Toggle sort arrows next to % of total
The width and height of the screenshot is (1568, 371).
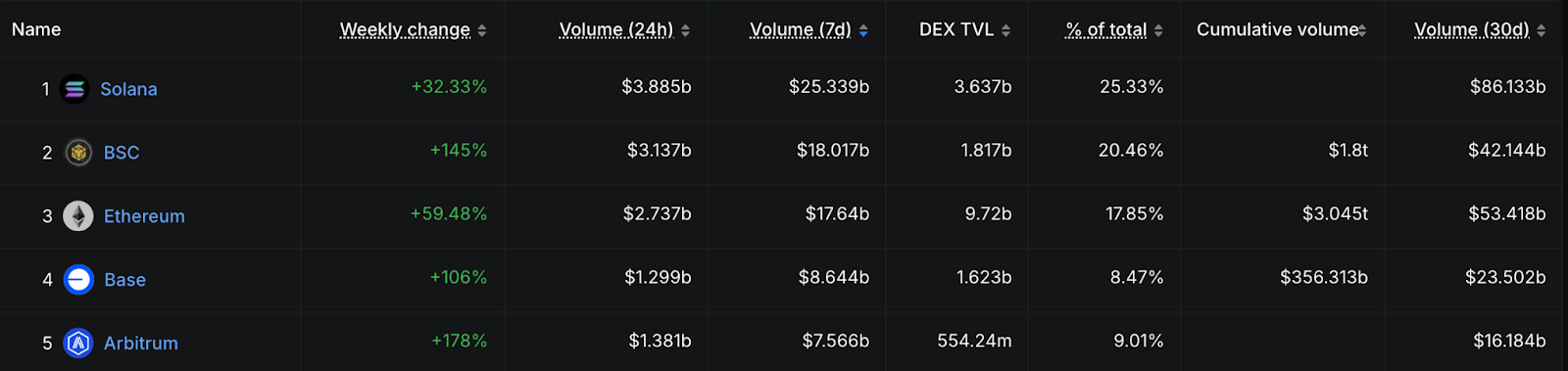pyautogui.click(x=1158, y=31)
